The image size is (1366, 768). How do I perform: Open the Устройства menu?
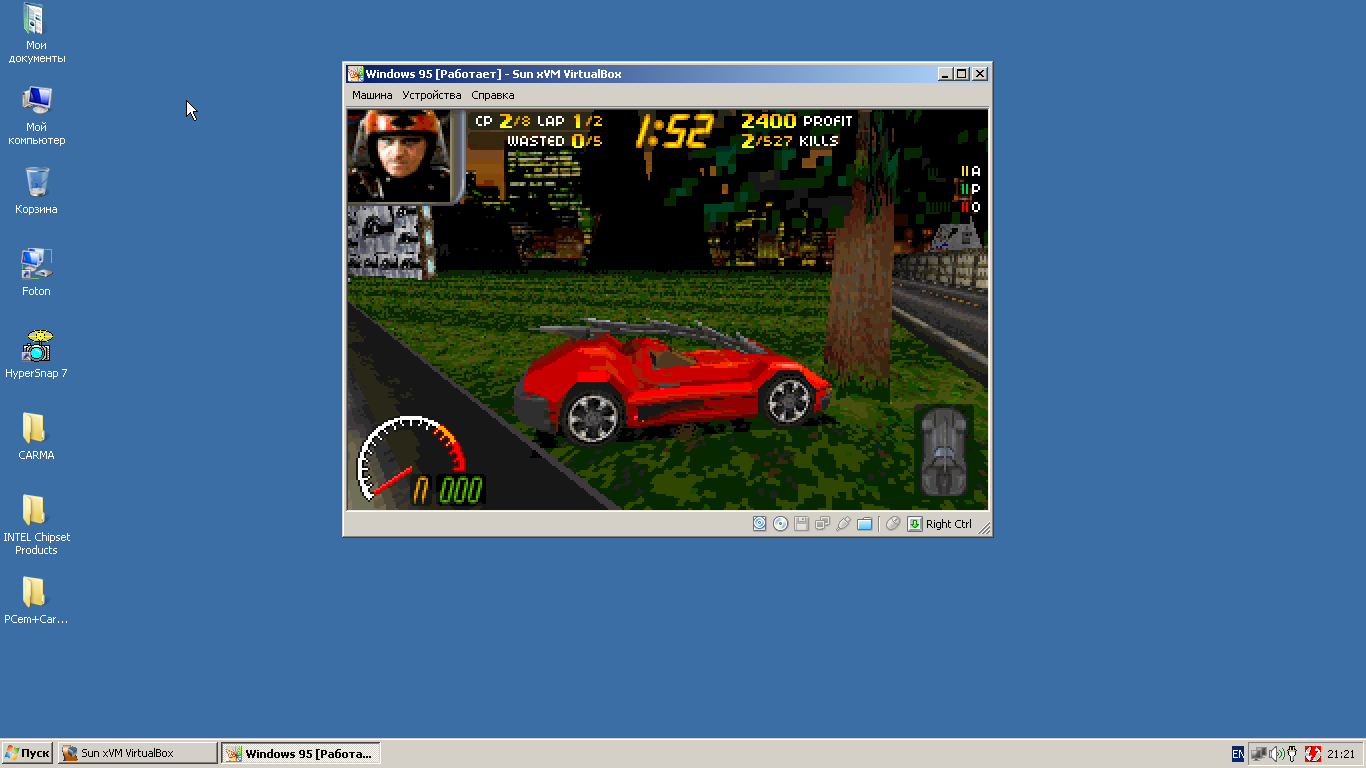coord(432,95)
